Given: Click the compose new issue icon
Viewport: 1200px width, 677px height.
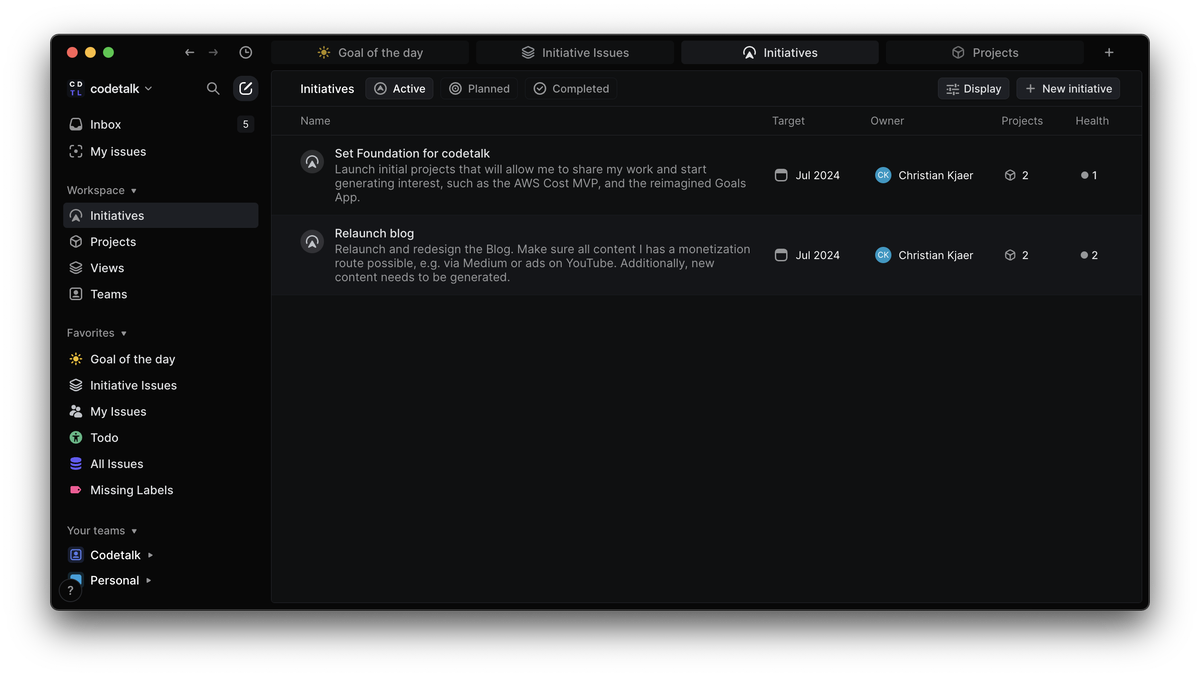Looking at the screenshot, I should pyautogui.click(x=245, y=89).
